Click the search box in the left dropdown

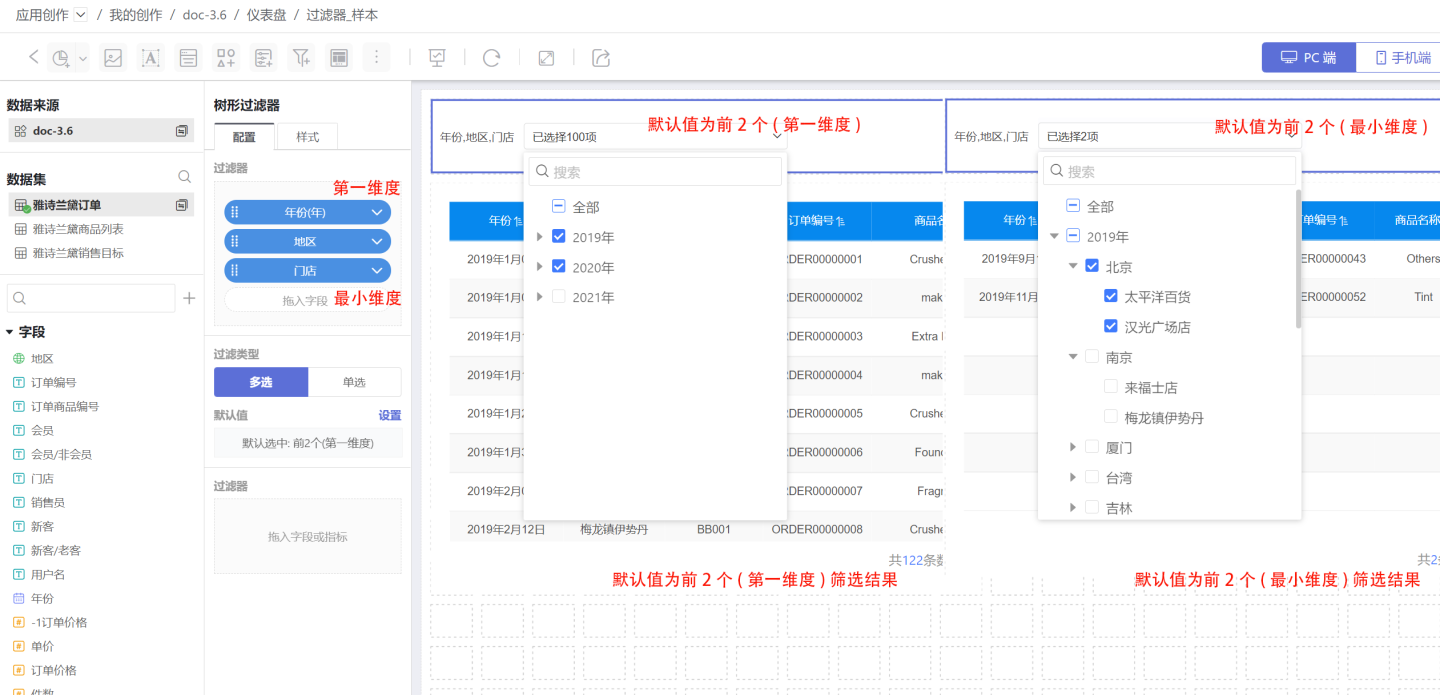[655, 172]
